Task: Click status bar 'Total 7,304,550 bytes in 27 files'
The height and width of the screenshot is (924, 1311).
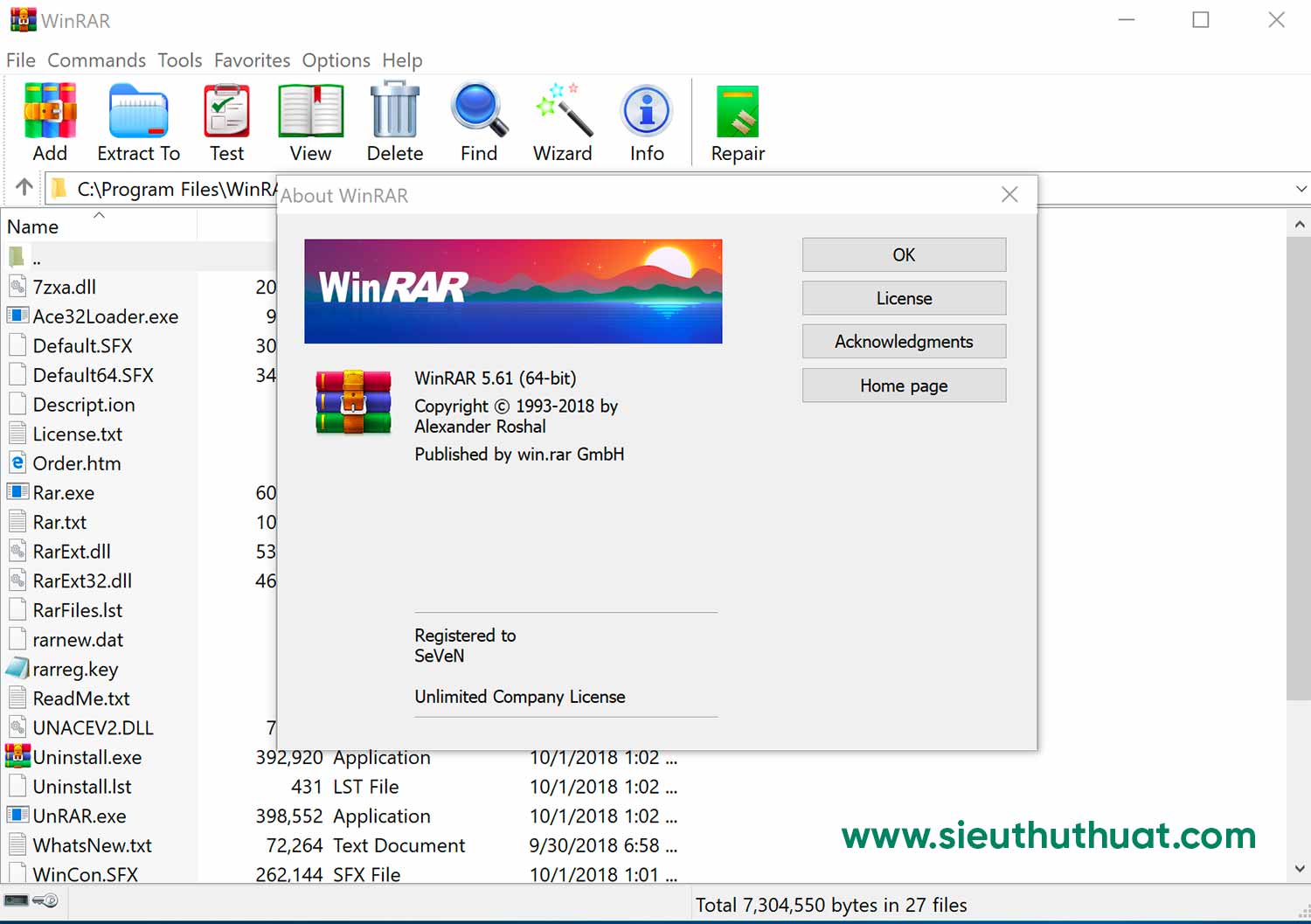Action: pos(831,905)
